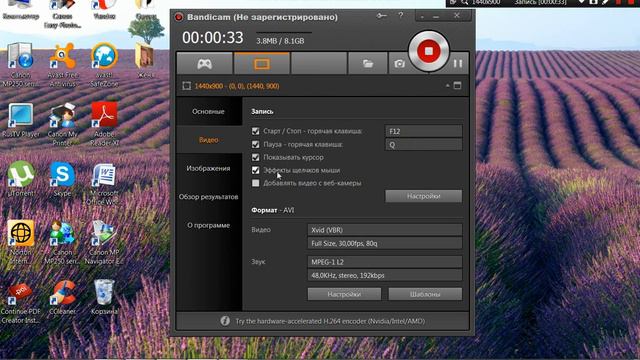Open CCleaner desktop icon
The width and height of the screenshot is (640, 360).
pos(62,297)
